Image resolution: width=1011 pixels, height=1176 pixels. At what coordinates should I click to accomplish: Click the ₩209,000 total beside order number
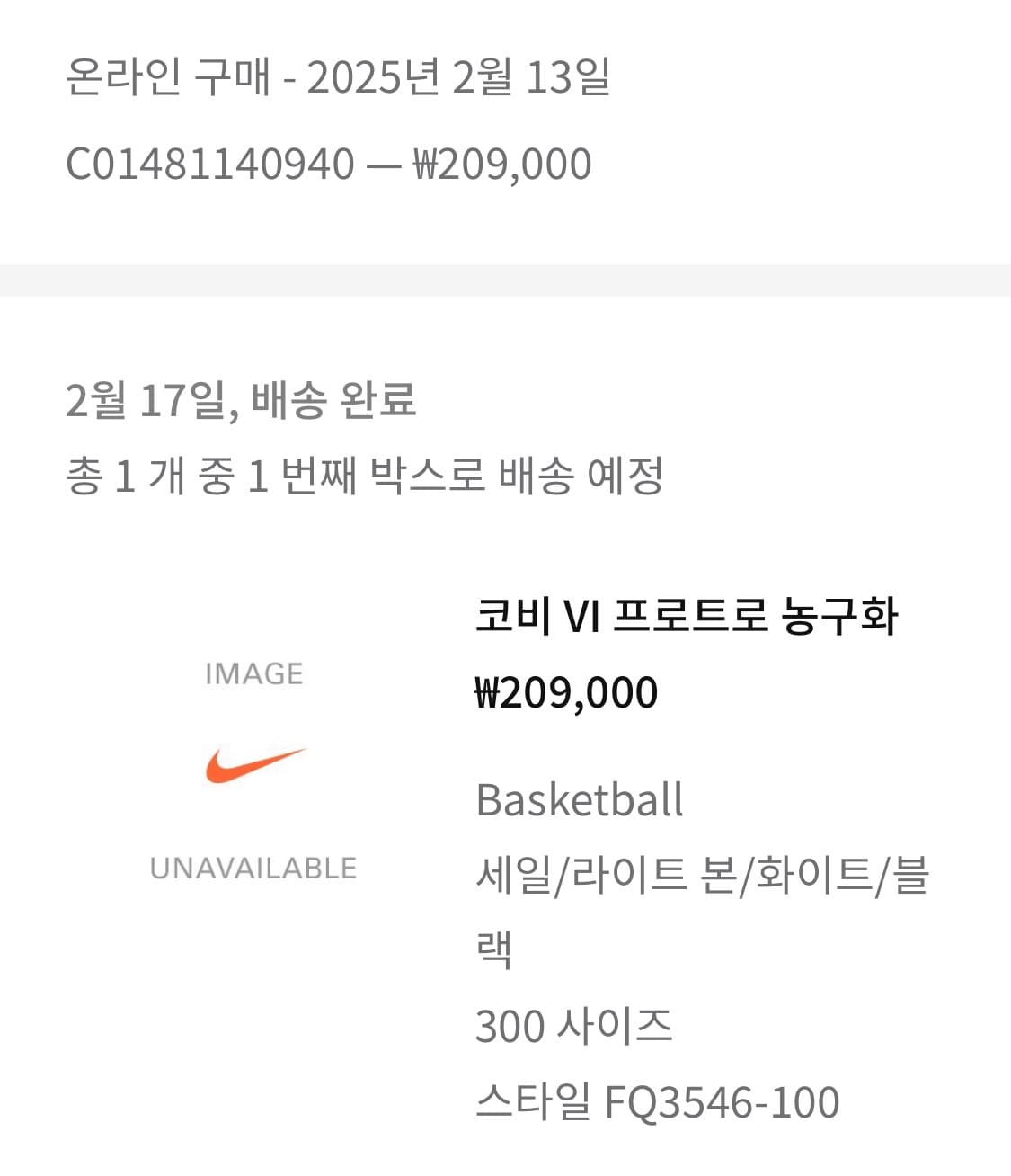coord(501,165)
